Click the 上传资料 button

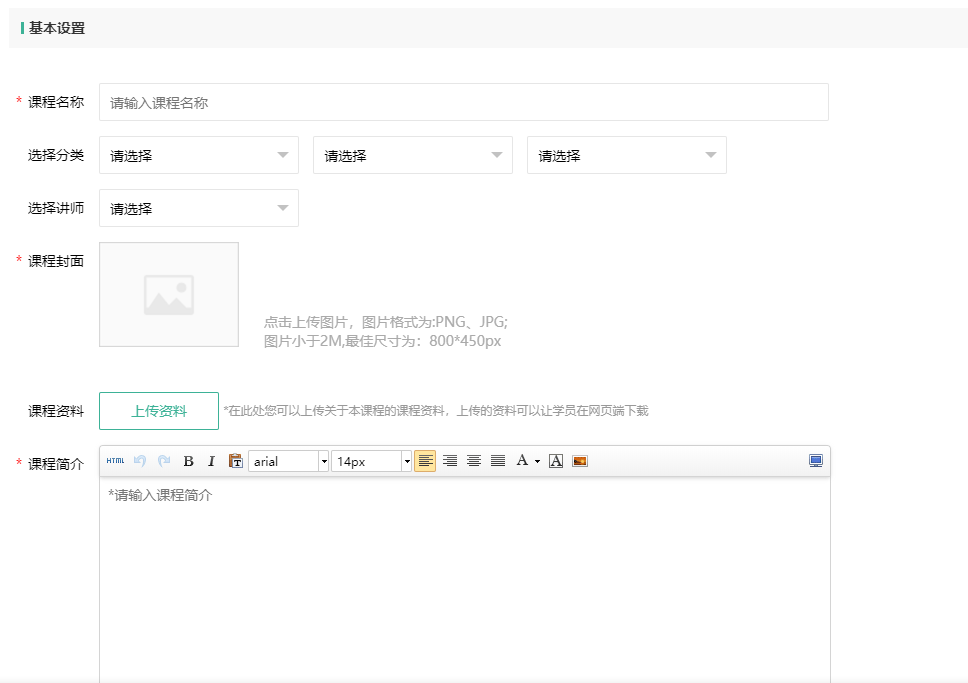pos(159,411)
